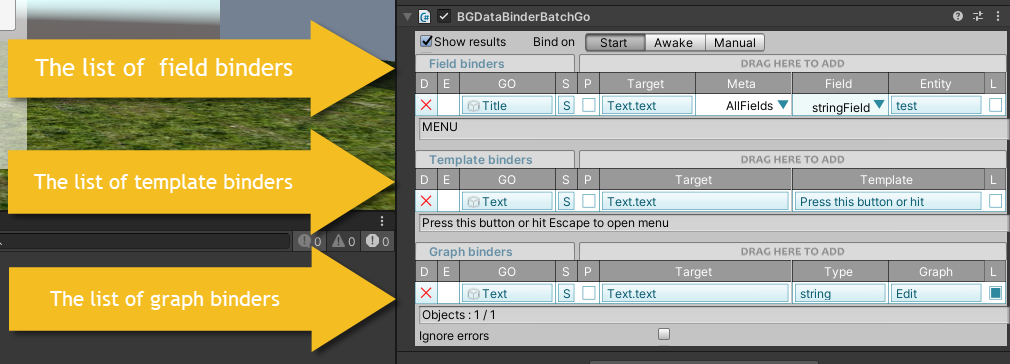Set Bind on to Manual
The height and width of the screenshot is (364, 1010).
tap(735, 43)
